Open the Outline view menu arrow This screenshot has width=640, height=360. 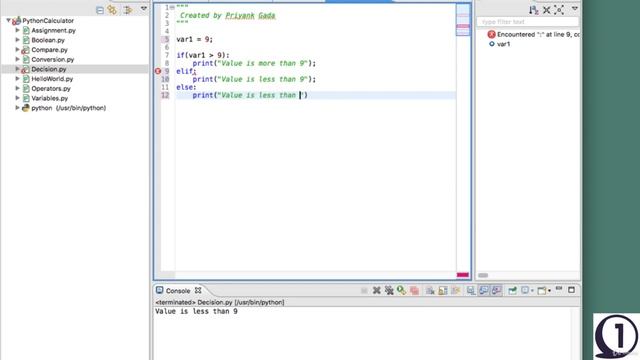click(x=575, y=9)
